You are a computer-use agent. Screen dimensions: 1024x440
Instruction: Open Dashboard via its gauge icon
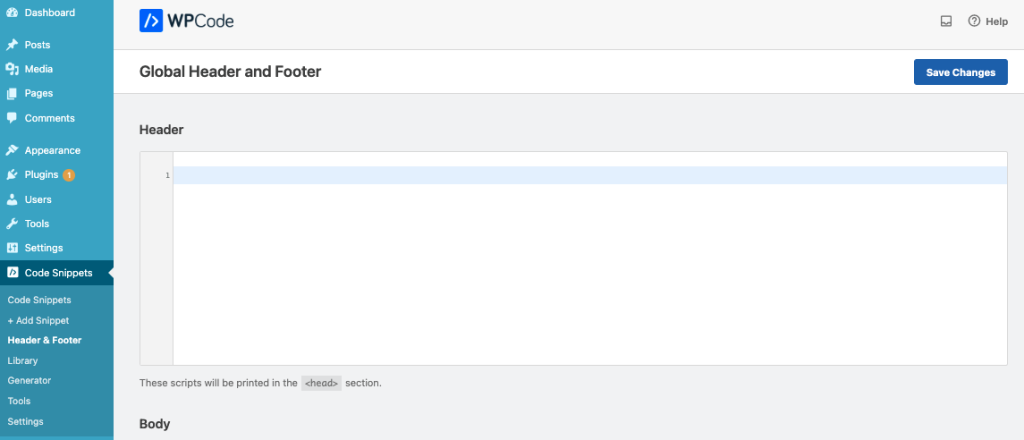click(12, 12)
